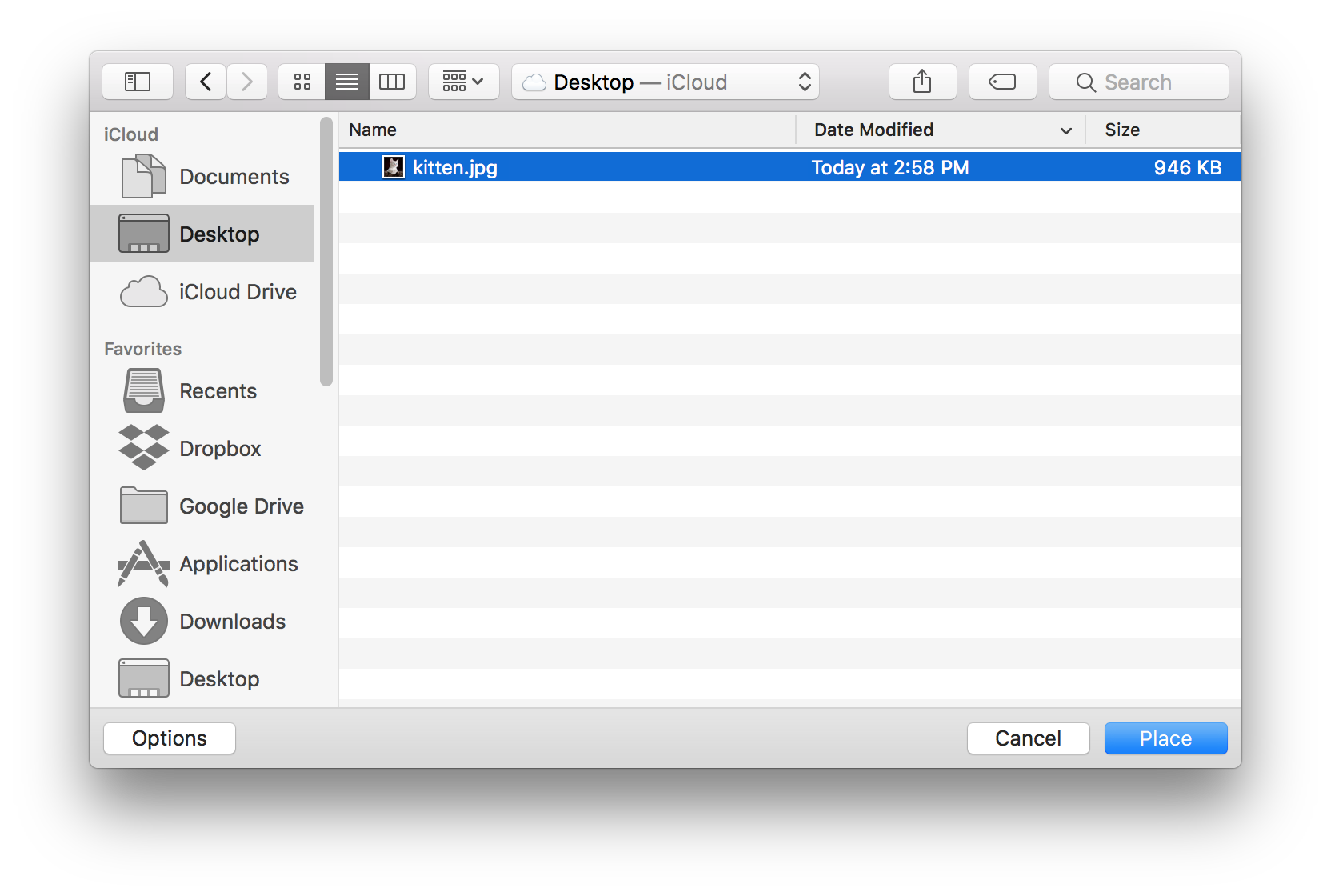
Task: Toggle the sidebar visibility button
Action: (x=138, y=82)
